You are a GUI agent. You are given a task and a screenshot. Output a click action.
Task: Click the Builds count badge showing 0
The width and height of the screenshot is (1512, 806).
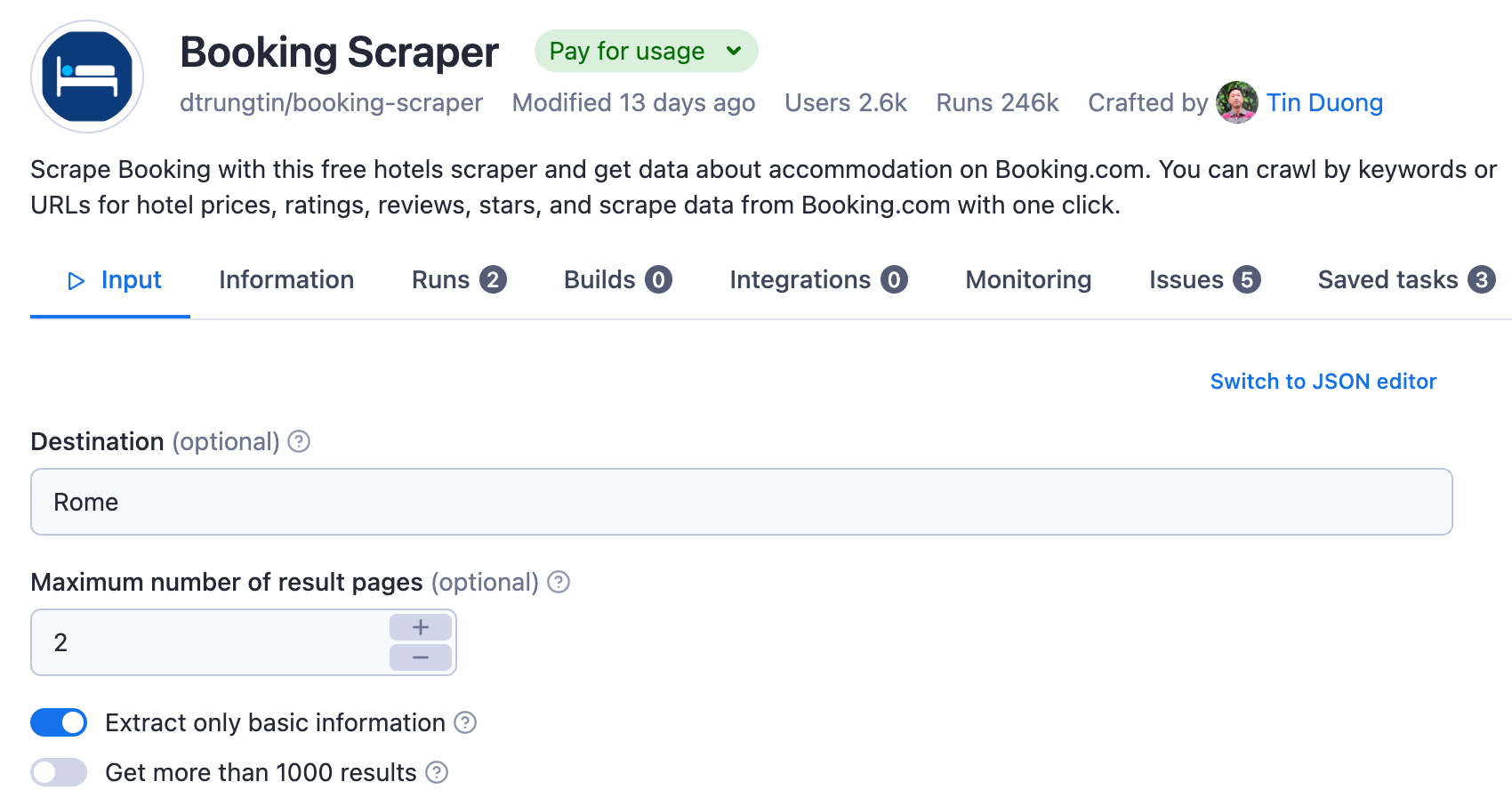click(658, 279)
